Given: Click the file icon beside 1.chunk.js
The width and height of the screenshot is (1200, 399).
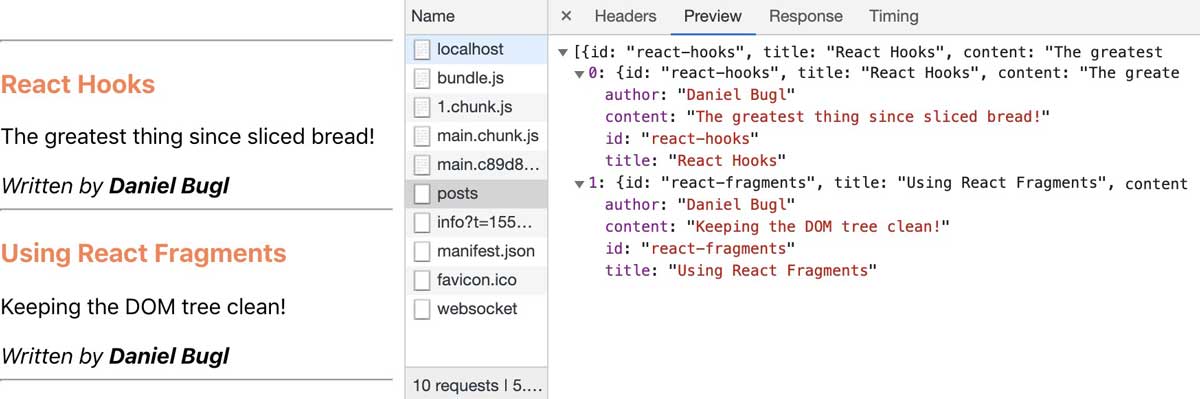Looking at the screenshot, I should pos(422,107).
